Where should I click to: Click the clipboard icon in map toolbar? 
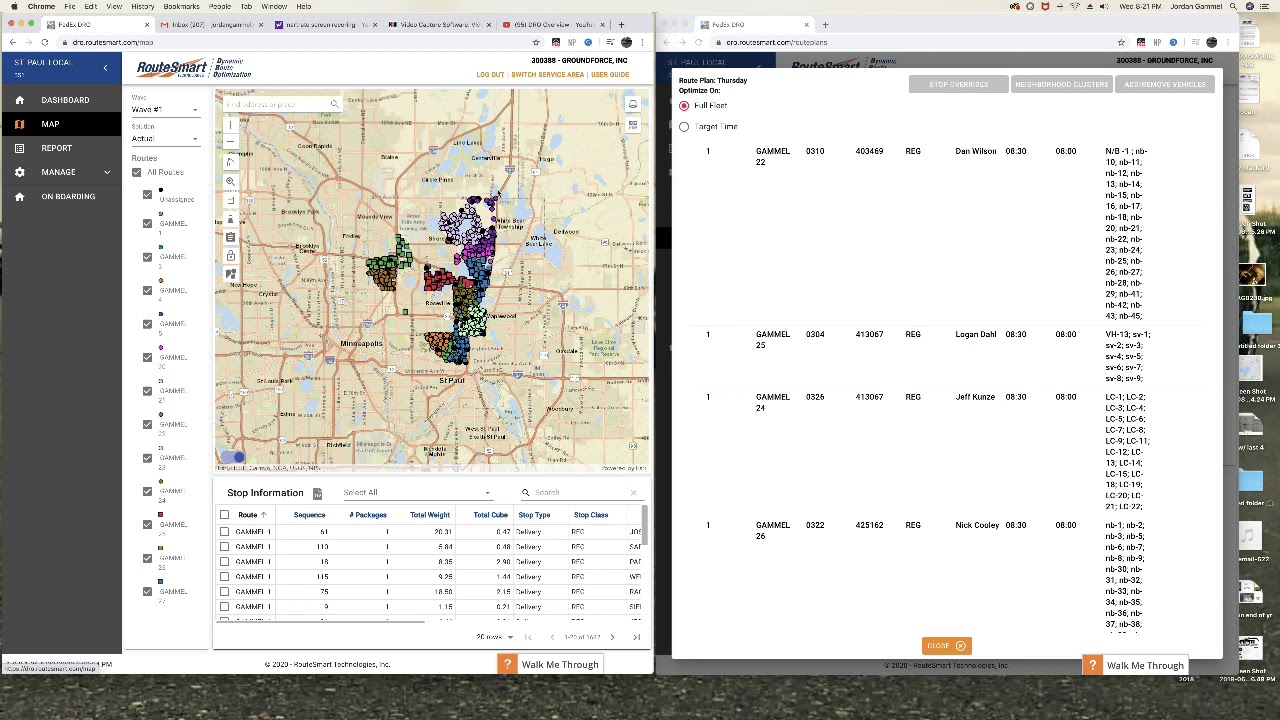(230, 237)
